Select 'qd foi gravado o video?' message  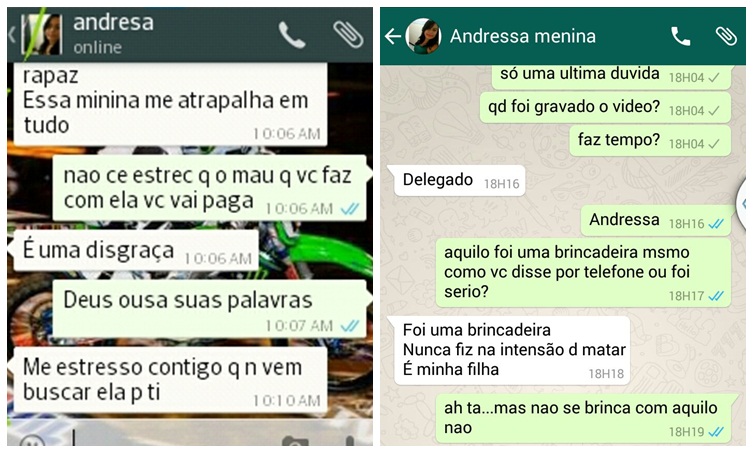[605, 108]
